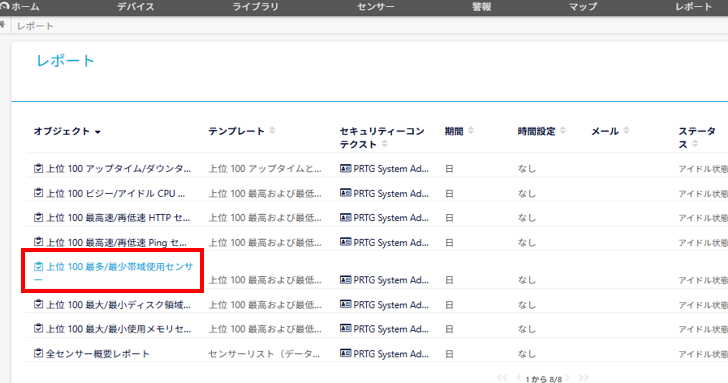
Task: Click report icon of 使用メモリ row
Action: (39, 328)
